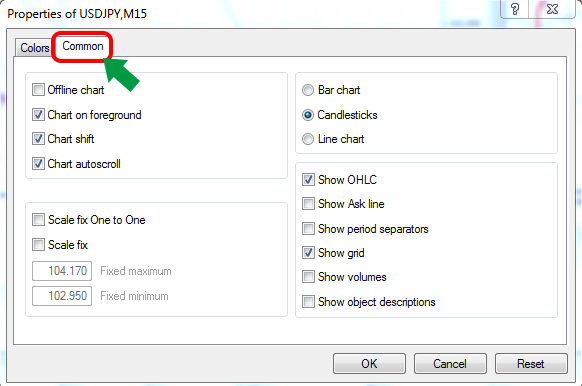Choose the Candlesticks chart type
The width and height of the screenshot is (582, 386).
pyautogui.click(x=308, y=115)
